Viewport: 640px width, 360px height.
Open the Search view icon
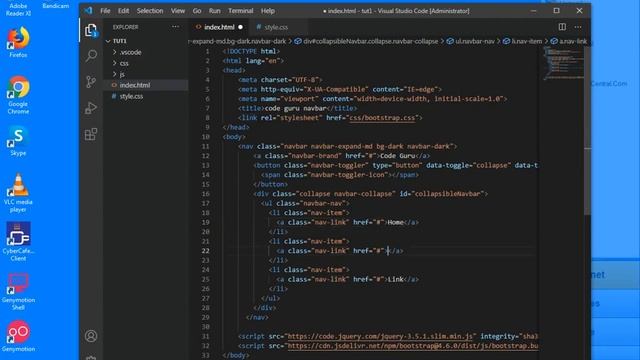pyautogui.click(x=91, y=56)
